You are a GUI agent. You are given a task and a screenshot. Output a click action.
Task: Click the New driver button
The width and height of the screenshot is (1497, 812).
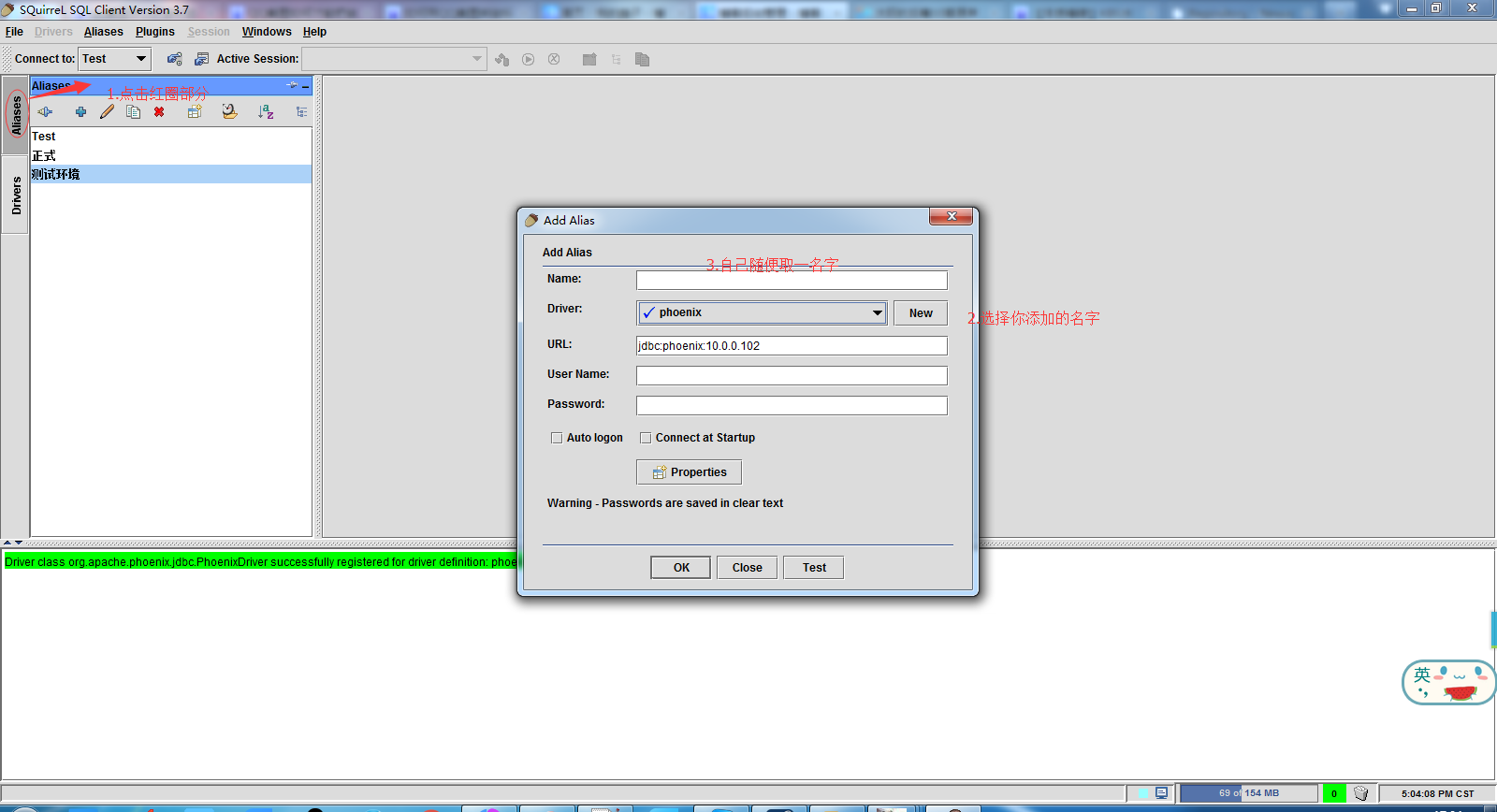[x=921, y=313]
